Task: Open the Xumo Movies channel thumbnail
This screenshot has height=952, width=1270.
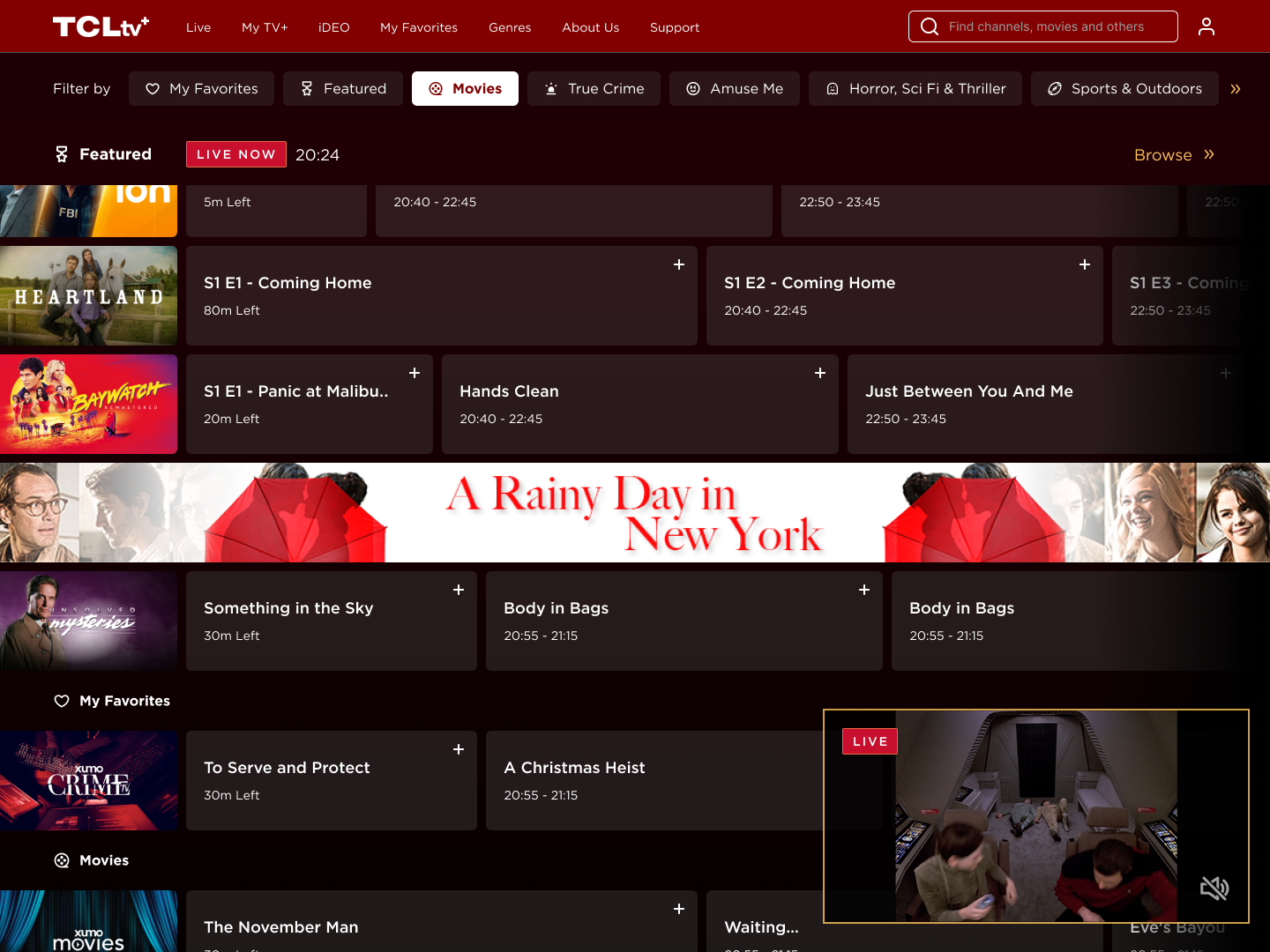Action: pyautogui.click(x=88, y=921)
